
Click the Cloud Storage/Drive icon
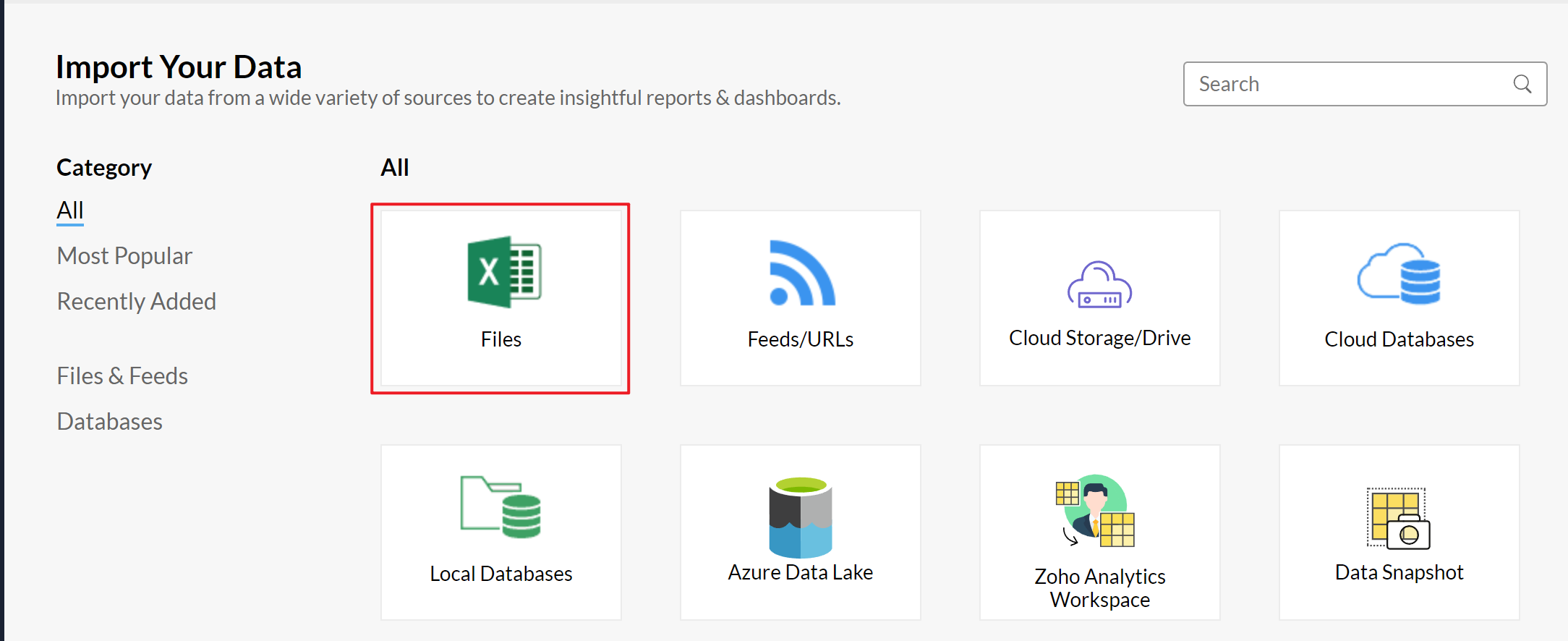pos(1099,284)
